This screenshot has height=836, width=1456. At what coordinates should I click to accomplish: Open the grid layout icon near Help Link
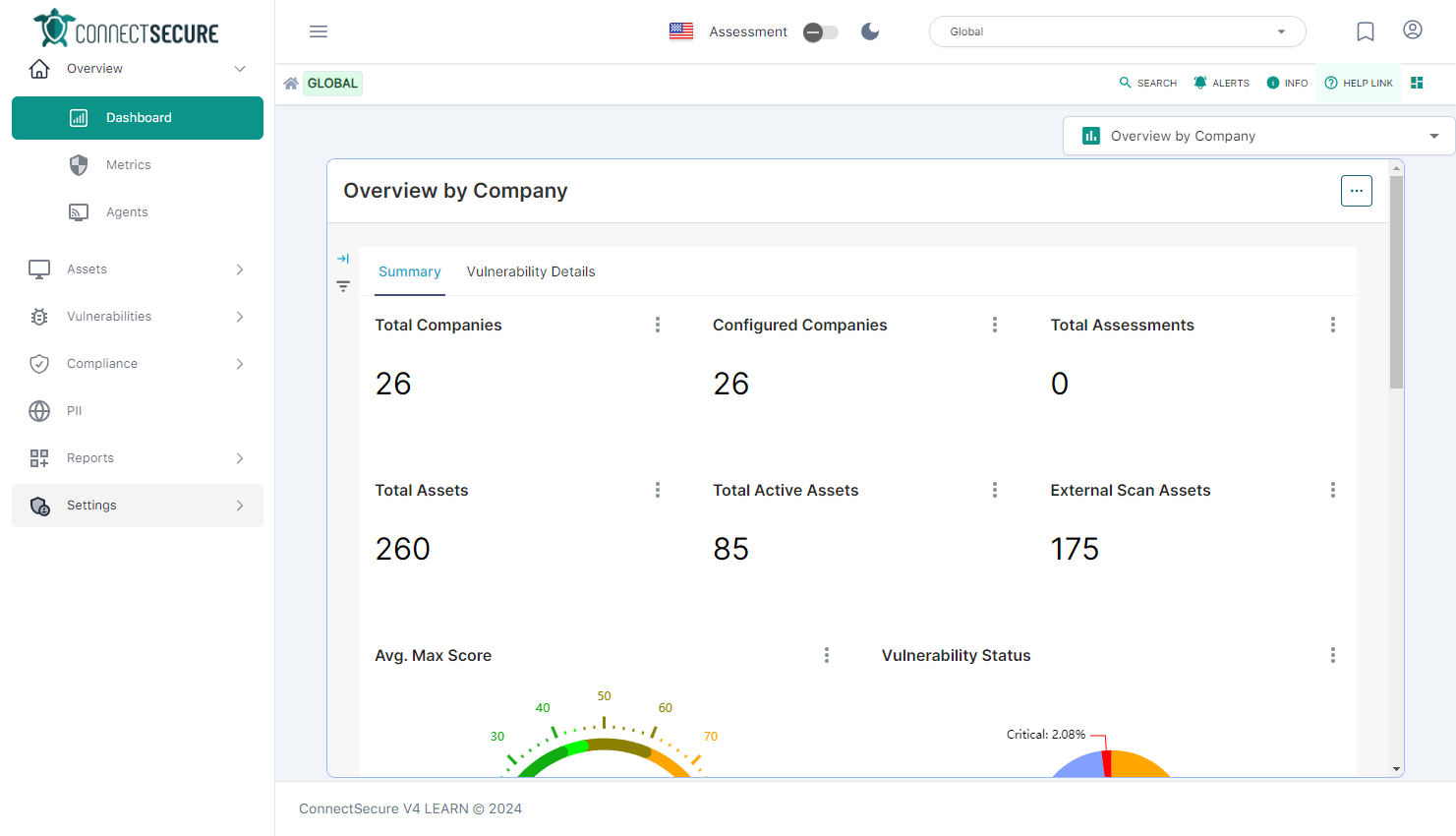[x=1417, y=83]
